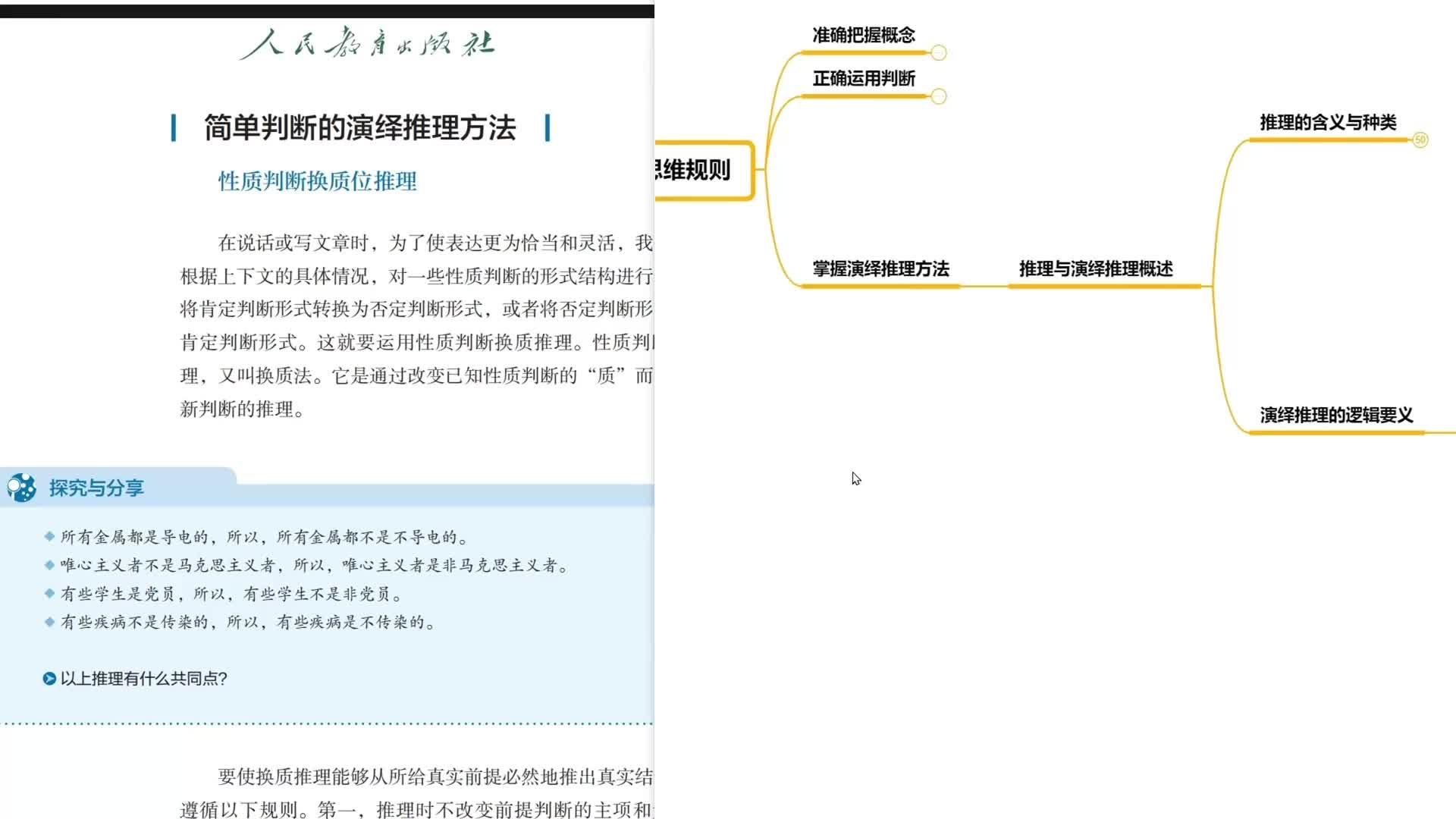Click the 探究与分享 section icon
Viewport: 1456px width, 819px height.
pyautogui.click(x=22, y=488)
